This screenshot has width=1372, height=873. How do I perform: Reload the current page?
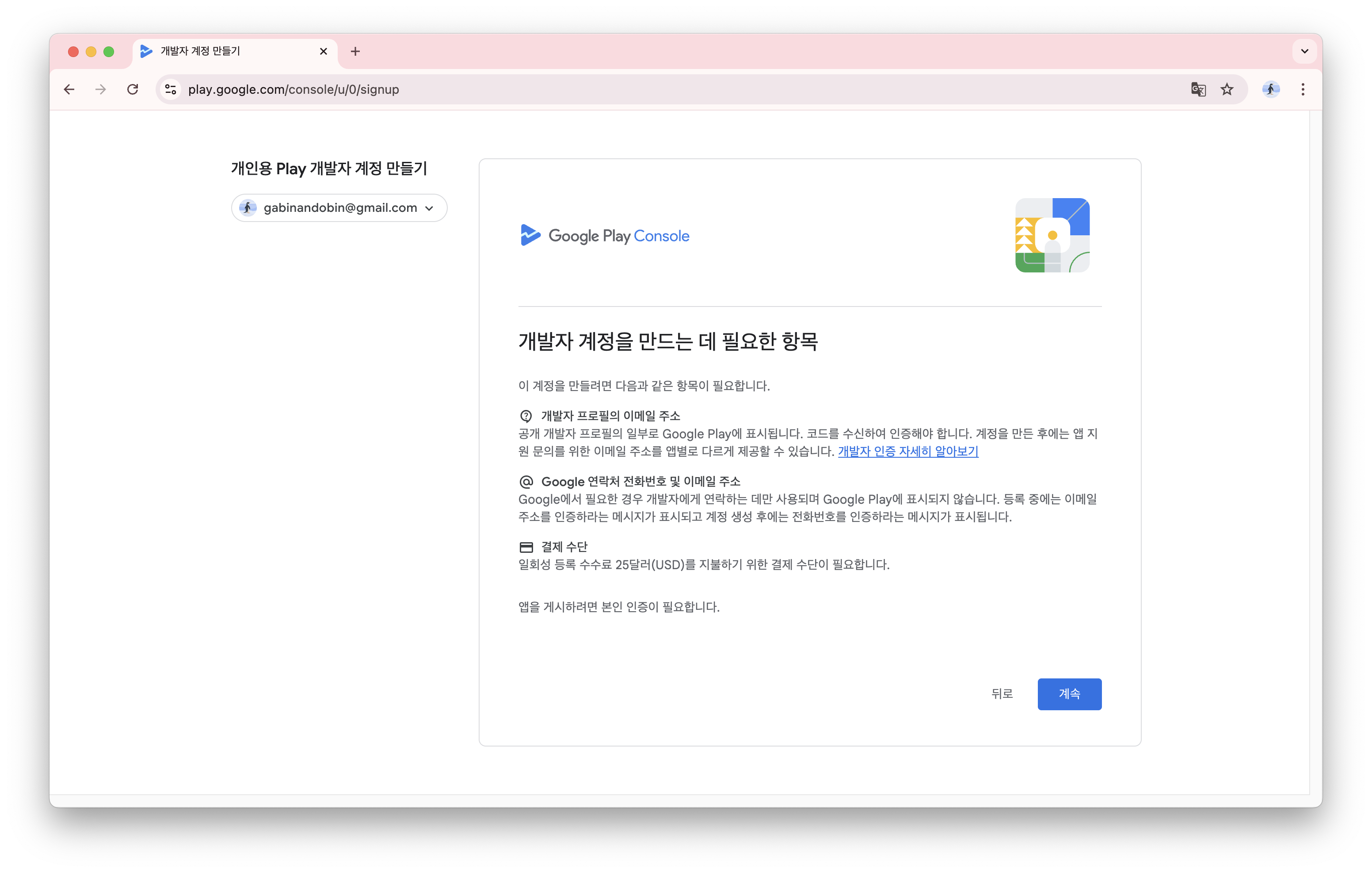[133, 89]
